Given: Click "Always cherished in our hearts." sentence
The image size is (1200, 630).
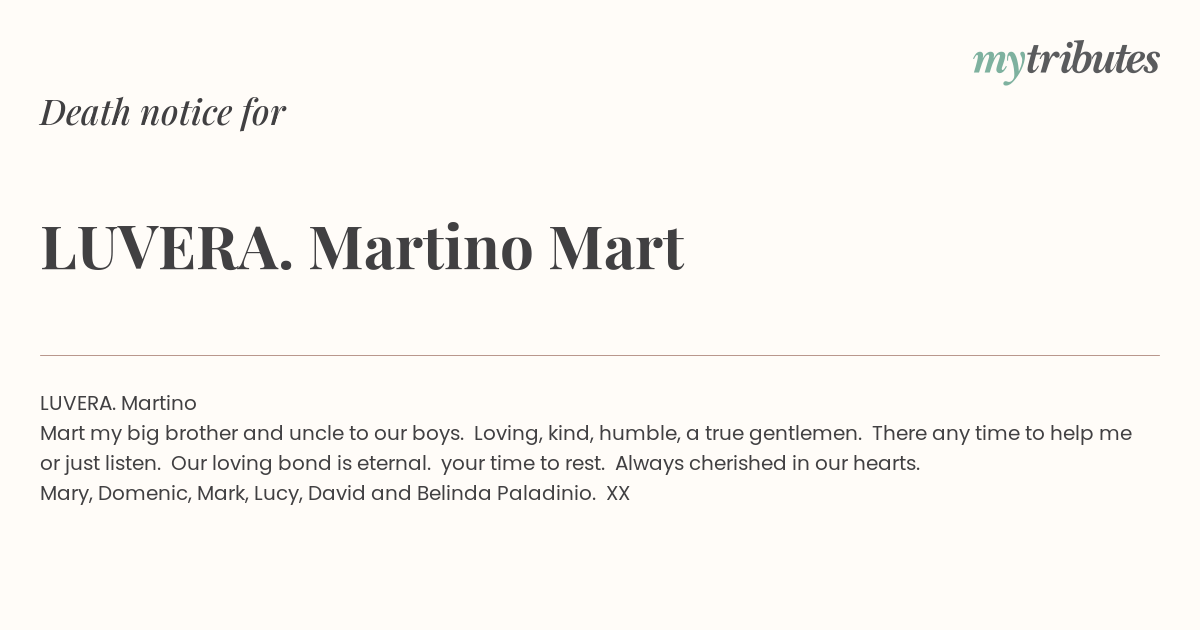Looking at the screenshot, I should (x=768, y=463).
